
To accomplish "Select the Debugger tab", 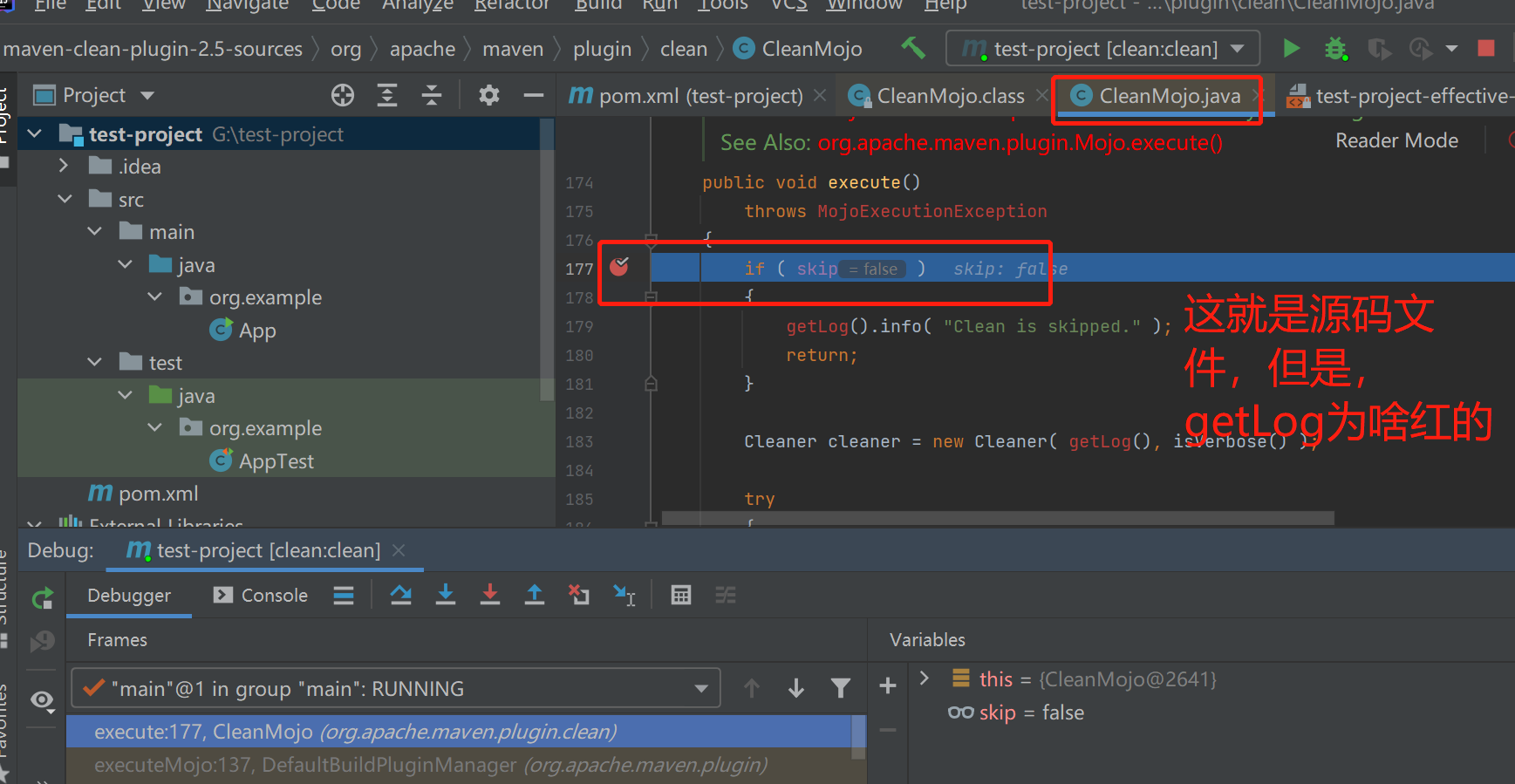I will 129,595.
